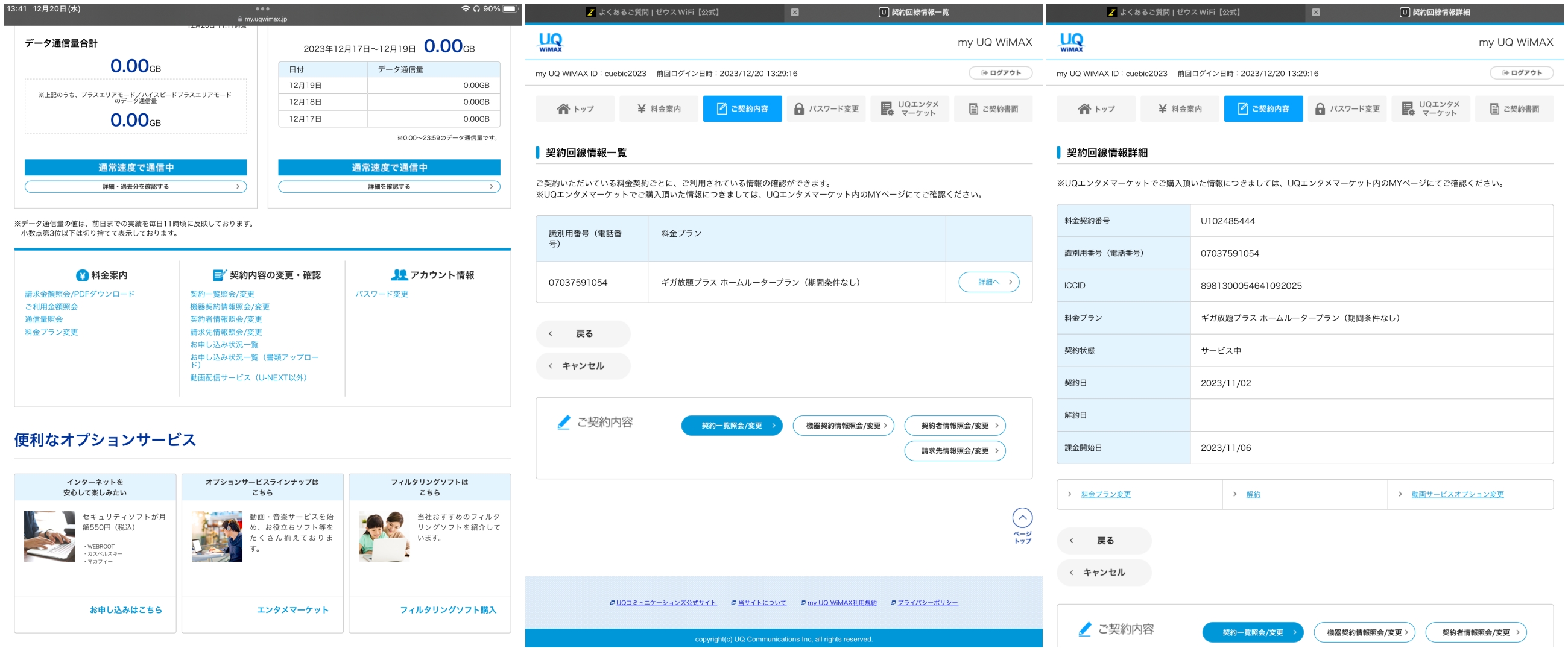Tap my.uqwimax.jp address bar
Screen dimensions: 1568x651
click(262, 19)
